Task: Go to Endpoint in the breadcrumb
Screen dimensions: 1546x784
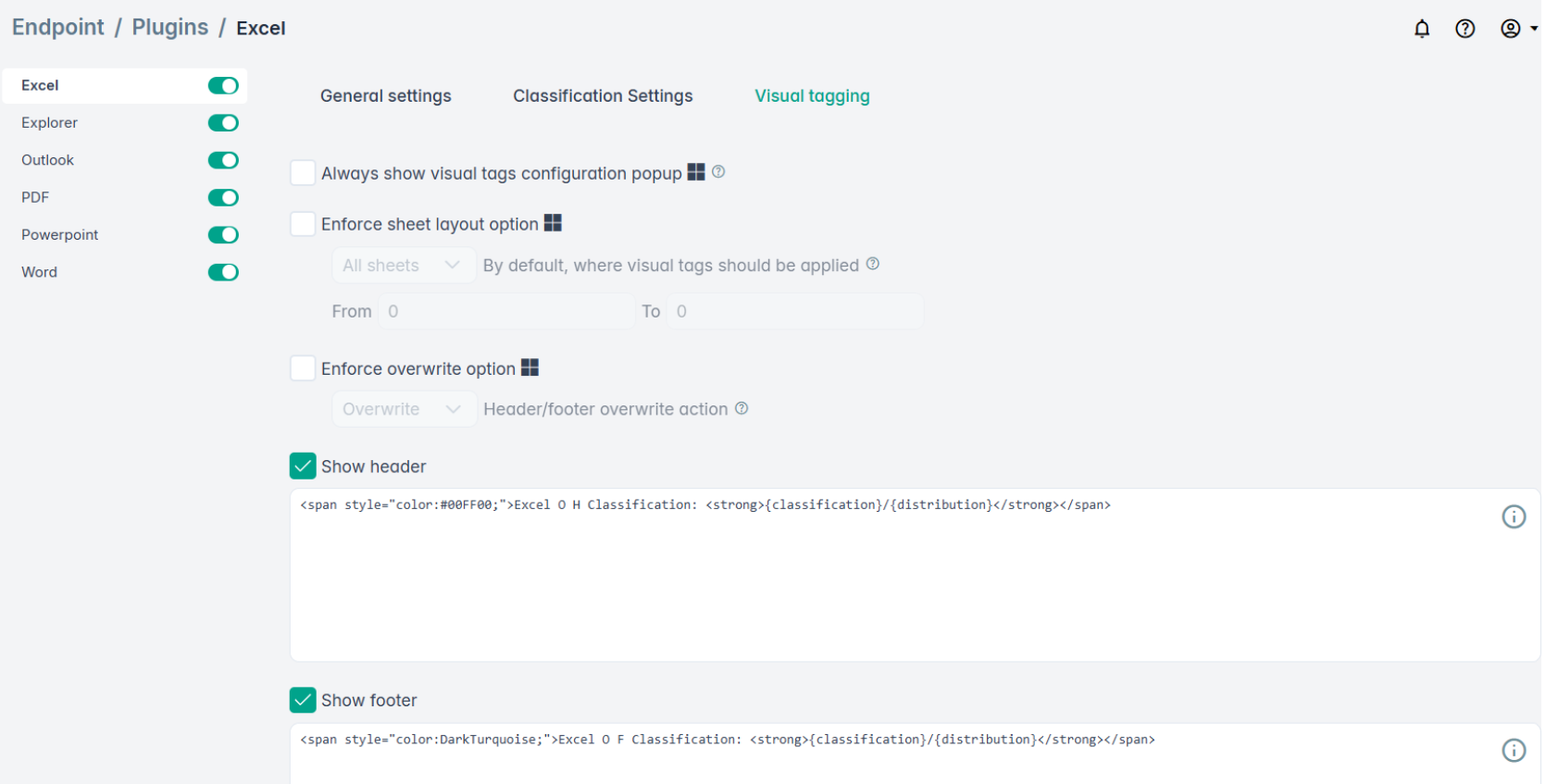Action: [x=57, y=27]
